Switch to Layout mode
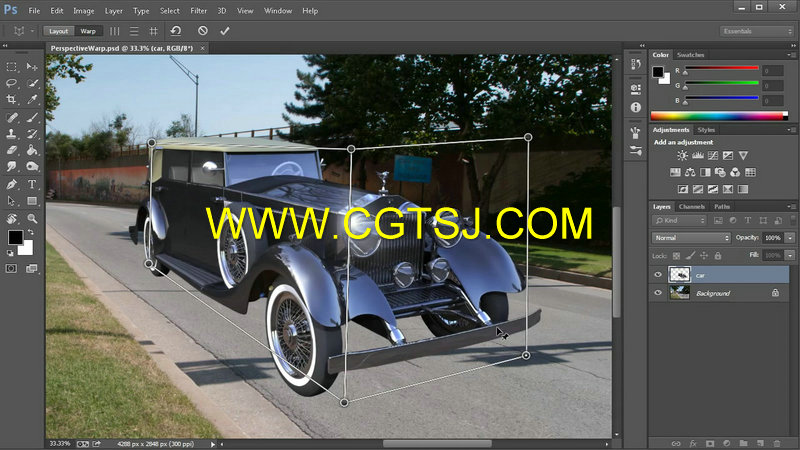800x450 pixels. click(59, 31)
